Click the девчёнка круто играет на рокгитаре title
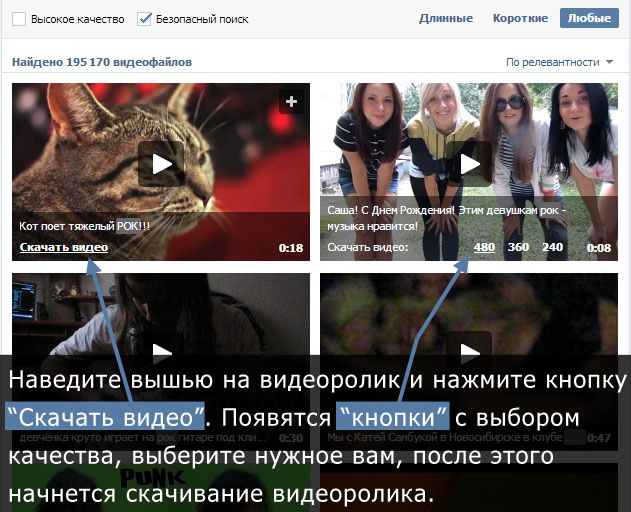The image size is (631, 512). click(130, 437)
